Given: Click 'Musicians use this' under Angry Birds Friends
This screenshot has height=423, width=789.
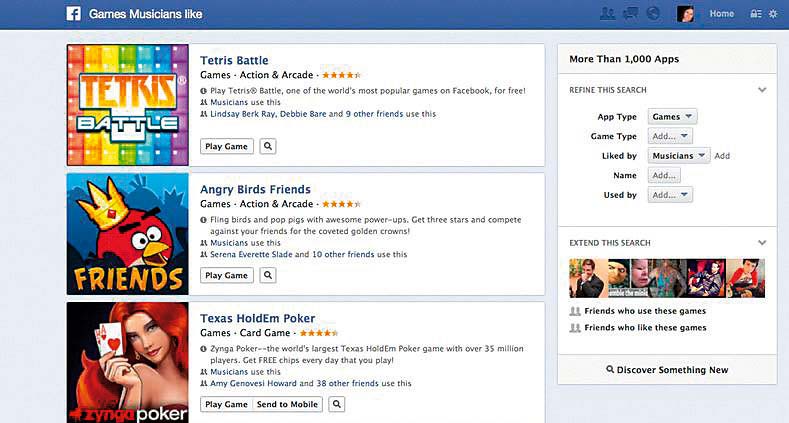Looking at the screenshot, I should point(245,243).
